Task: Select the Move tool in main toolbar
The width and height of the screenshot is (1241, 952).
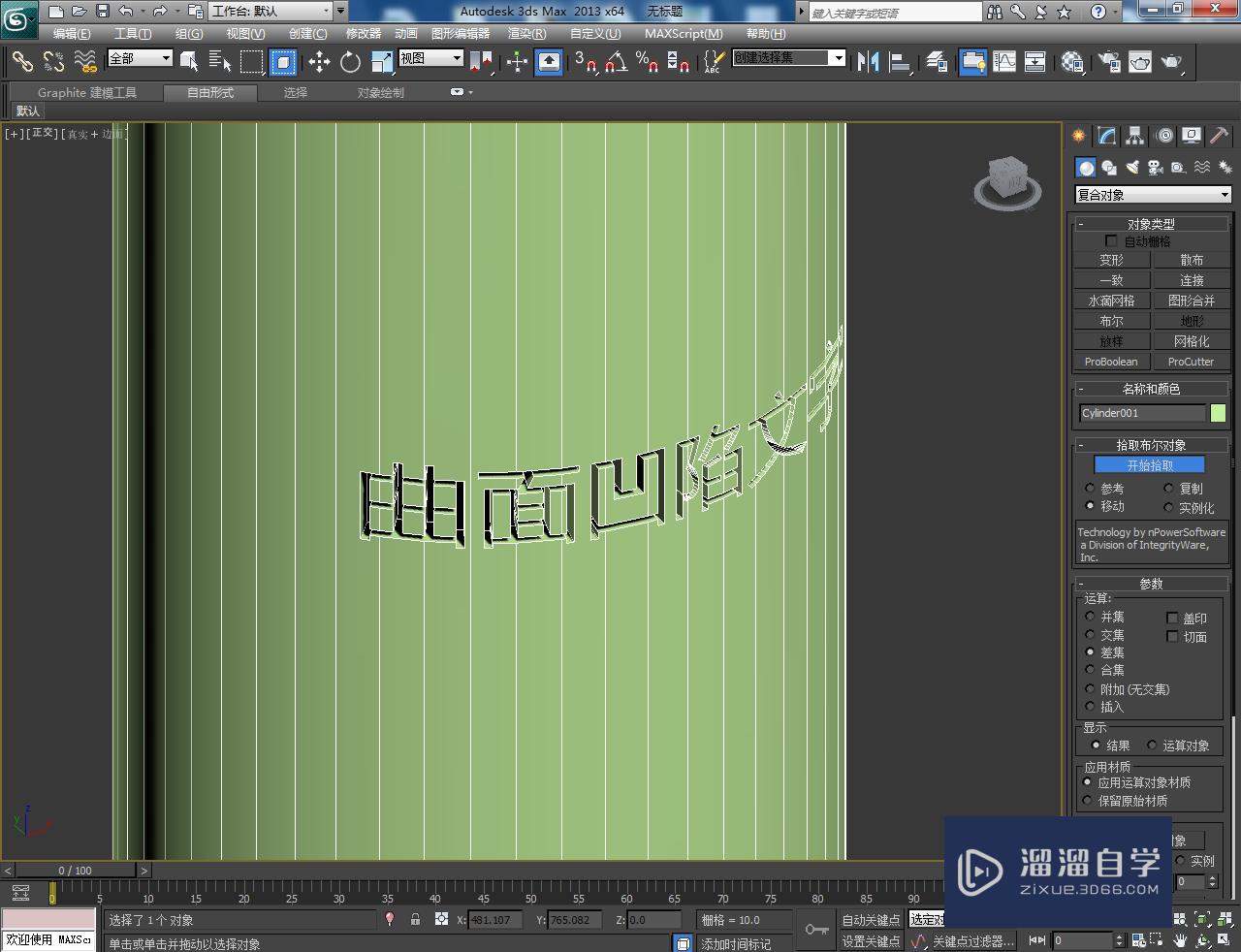Action: coord(319,62)
